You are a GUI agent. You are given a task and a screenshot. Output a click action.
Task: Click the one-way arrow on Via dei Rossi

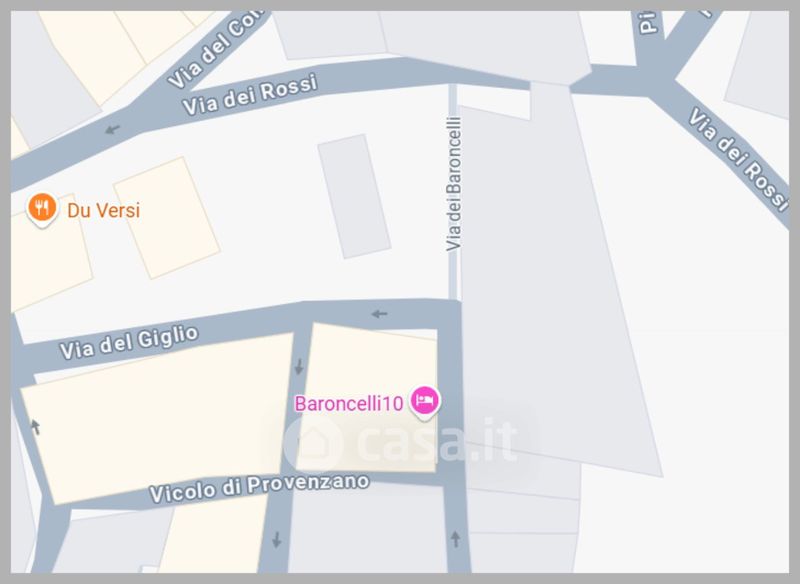coord(112,129)
